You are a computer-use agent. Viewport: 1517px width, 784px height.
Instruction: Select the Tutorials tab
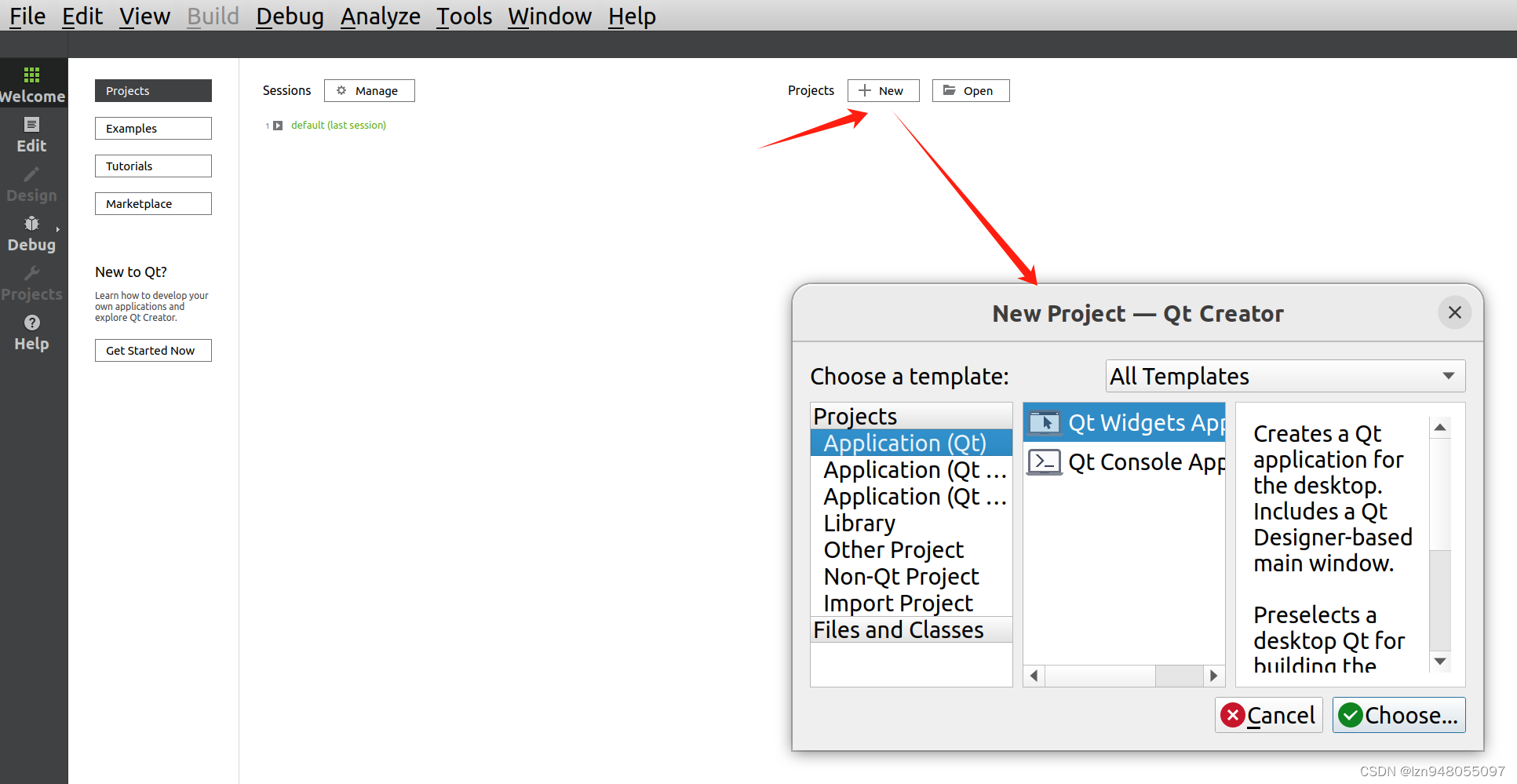[153, 166]
